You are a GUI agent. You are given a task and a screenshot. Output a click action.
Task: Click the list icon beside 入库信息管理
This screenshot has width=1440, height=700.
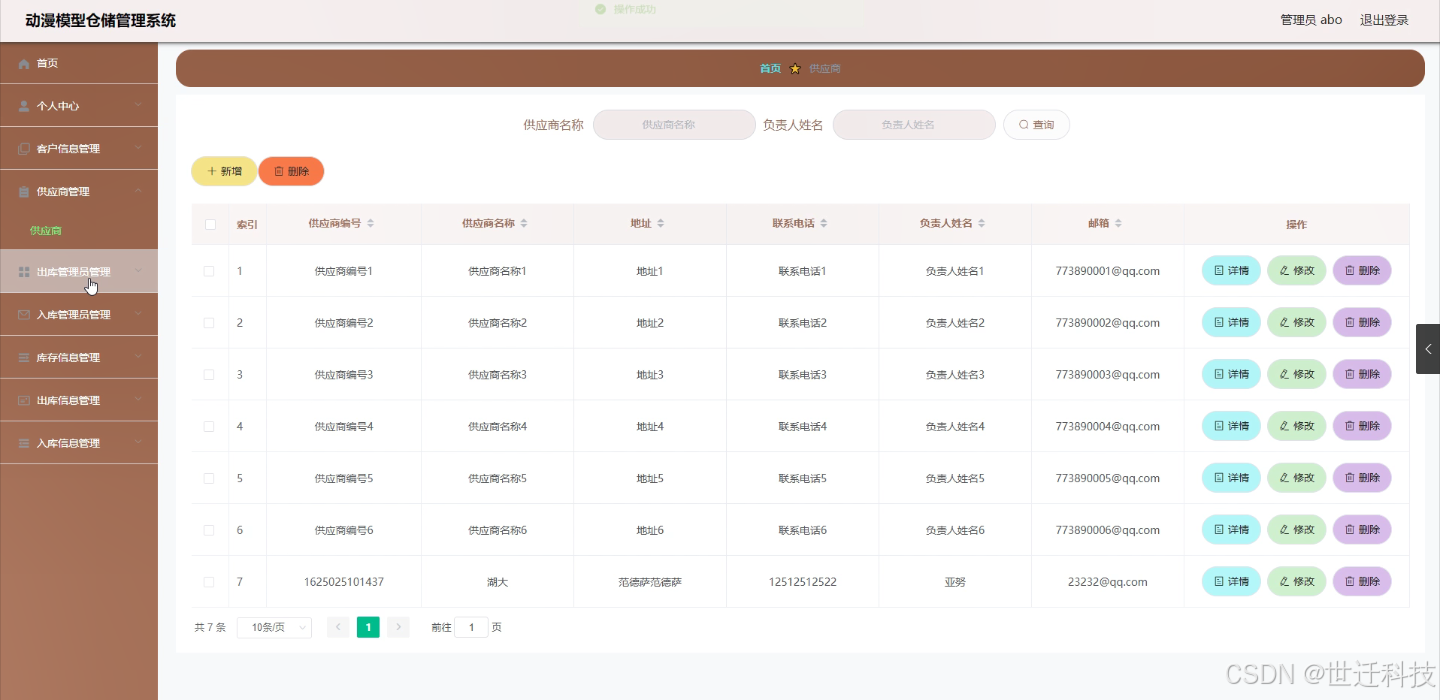click(24, 444)
